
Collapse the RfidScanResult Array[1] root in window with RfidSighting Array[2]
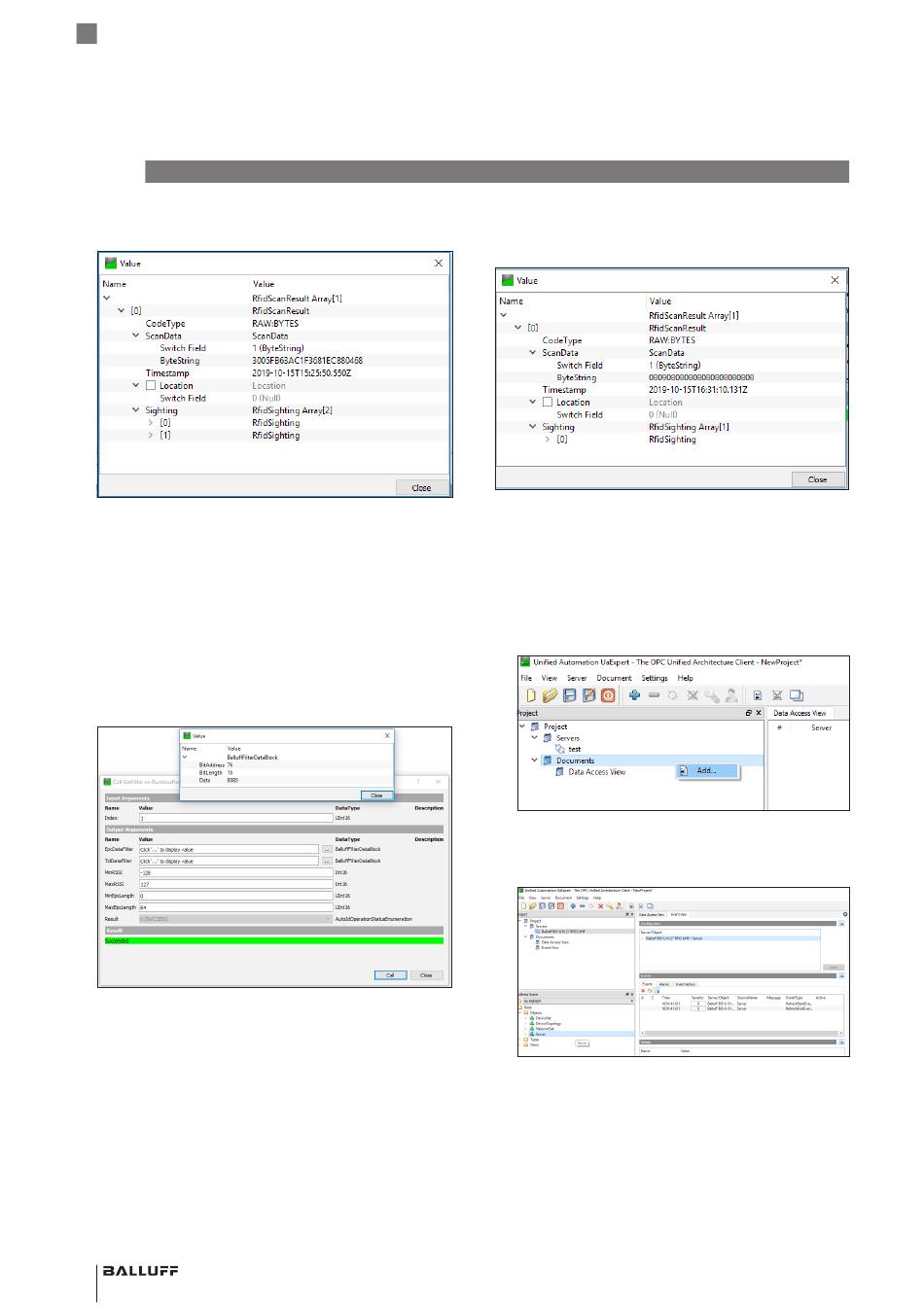pyautogui.click(x=106, y=299)
